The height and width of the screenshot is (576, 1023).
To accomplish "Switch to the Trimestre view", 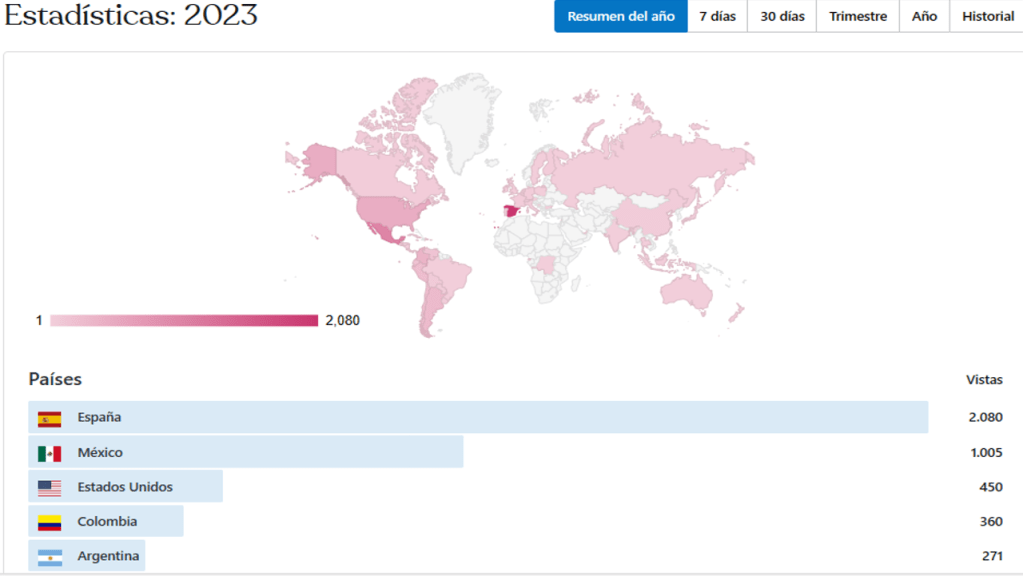I will coord(857,16).
